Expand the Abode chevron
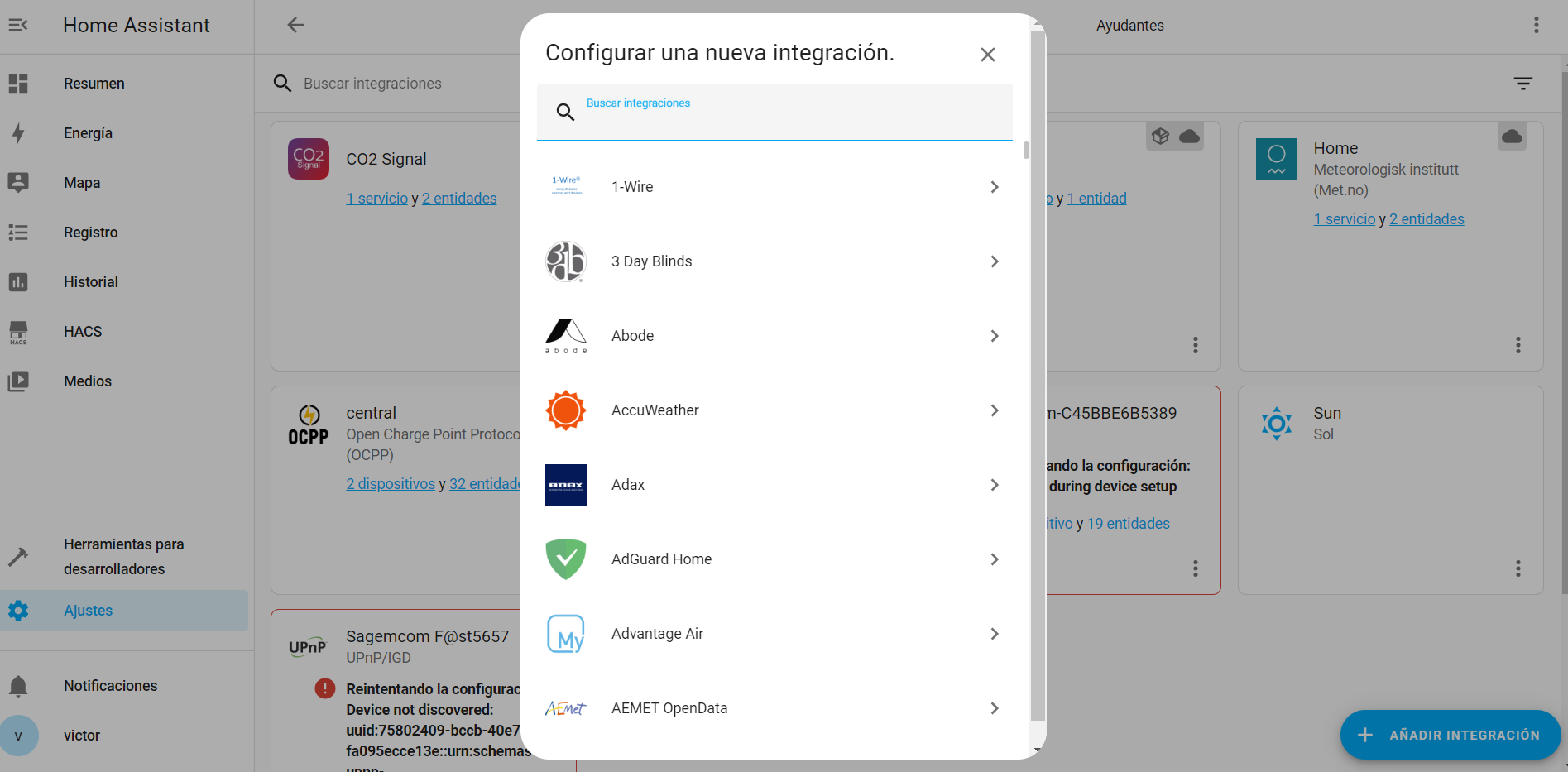The image size is (1568, 772). tap(995, 336)
